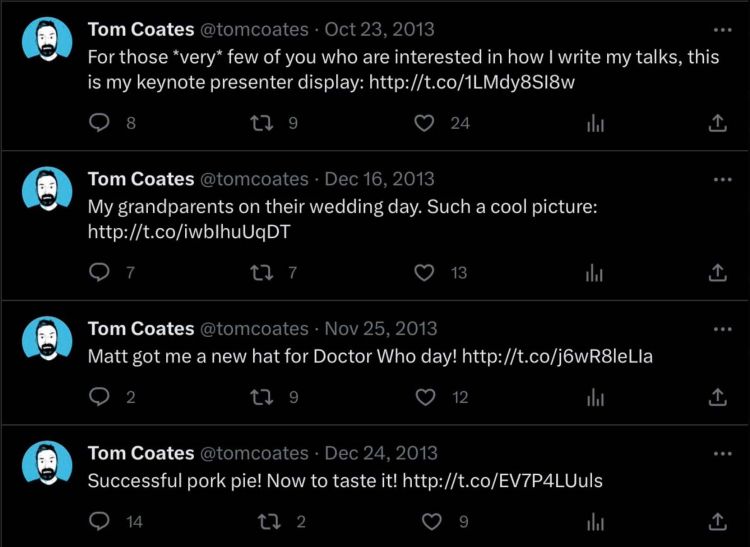Image resolution: width=750 pixels, height=547 pixels.
Task: Open the @tomcoates handle on Nov 25 tweet
Action: pyautogui.click(x=254, y=329)
